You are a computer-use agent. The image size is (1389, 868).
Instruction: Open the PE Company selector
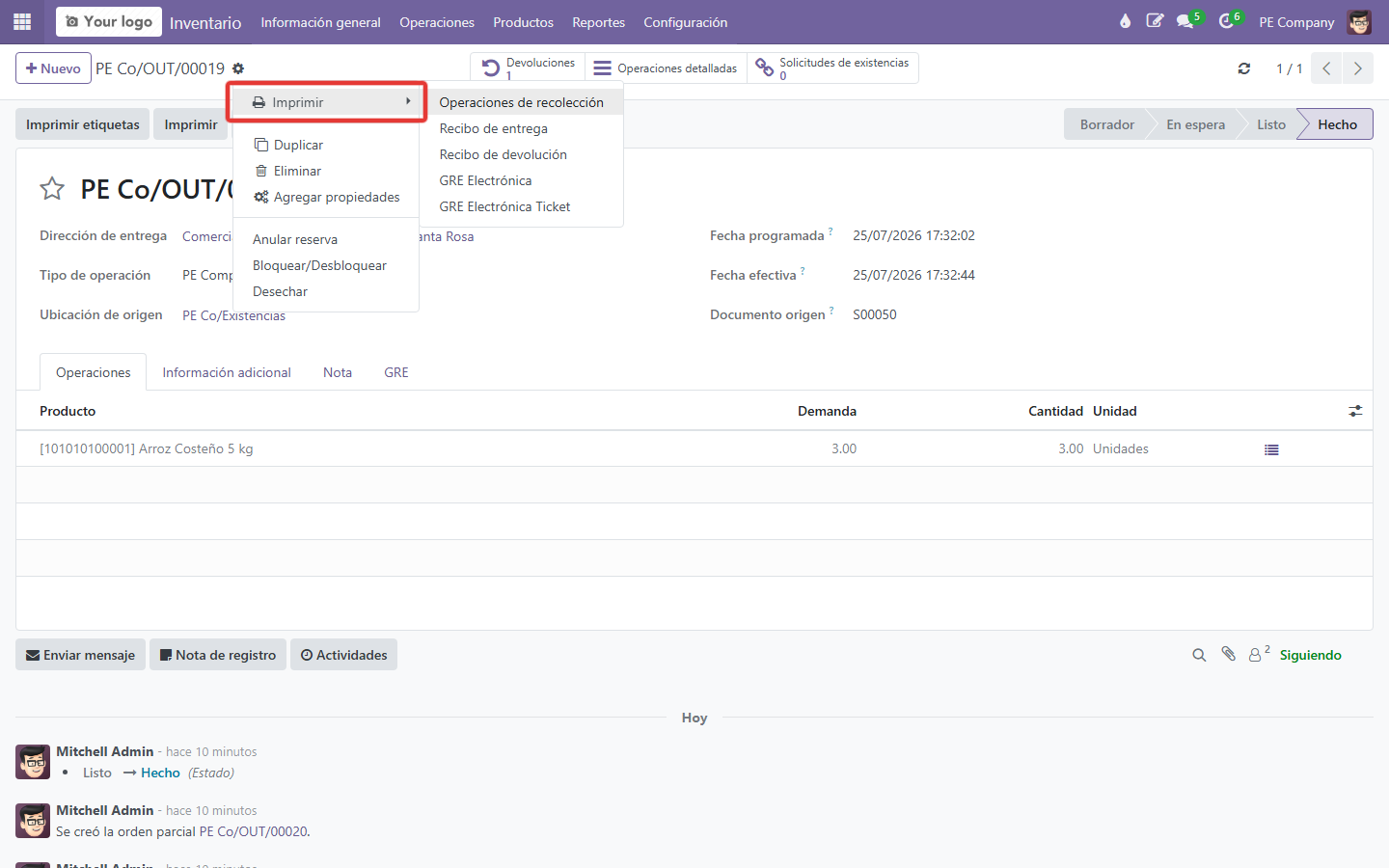point(1296,22)
